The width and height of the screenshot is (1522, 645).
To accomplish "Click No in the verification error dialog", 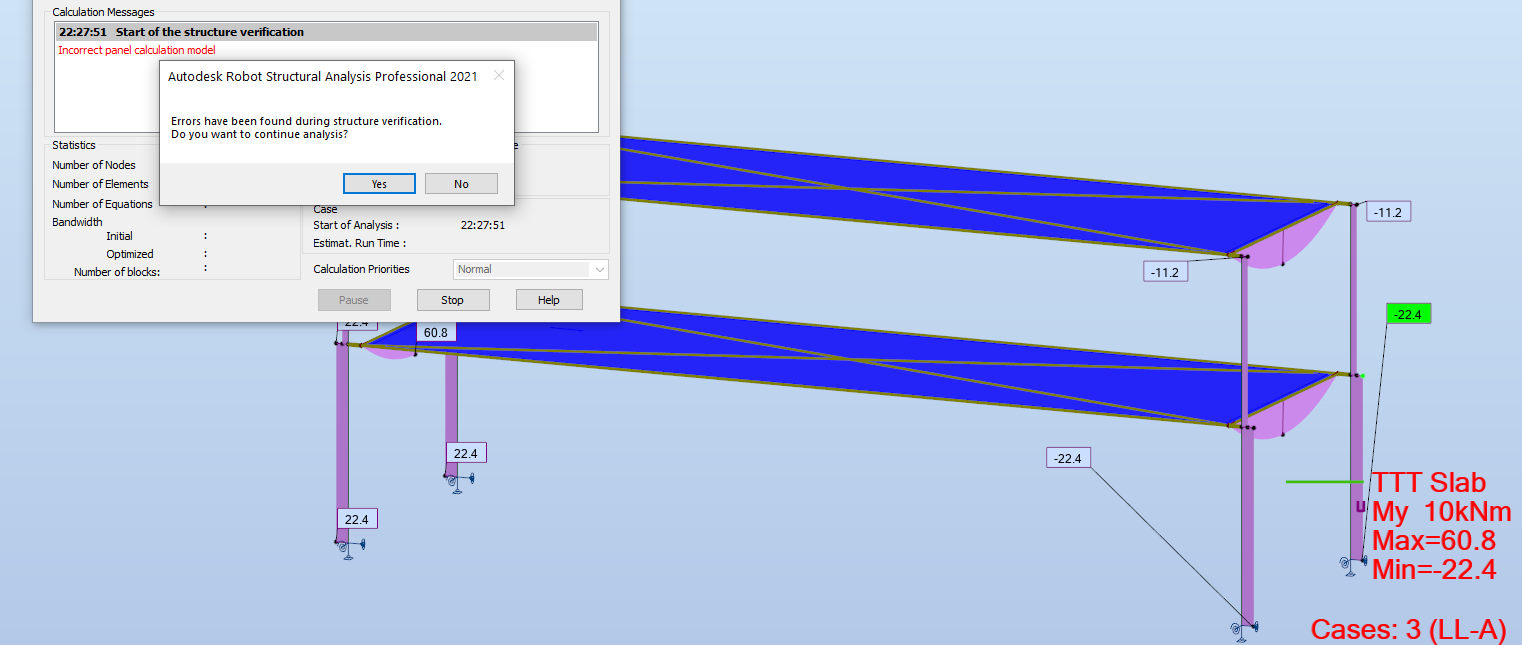I will [x=461, y=184].
